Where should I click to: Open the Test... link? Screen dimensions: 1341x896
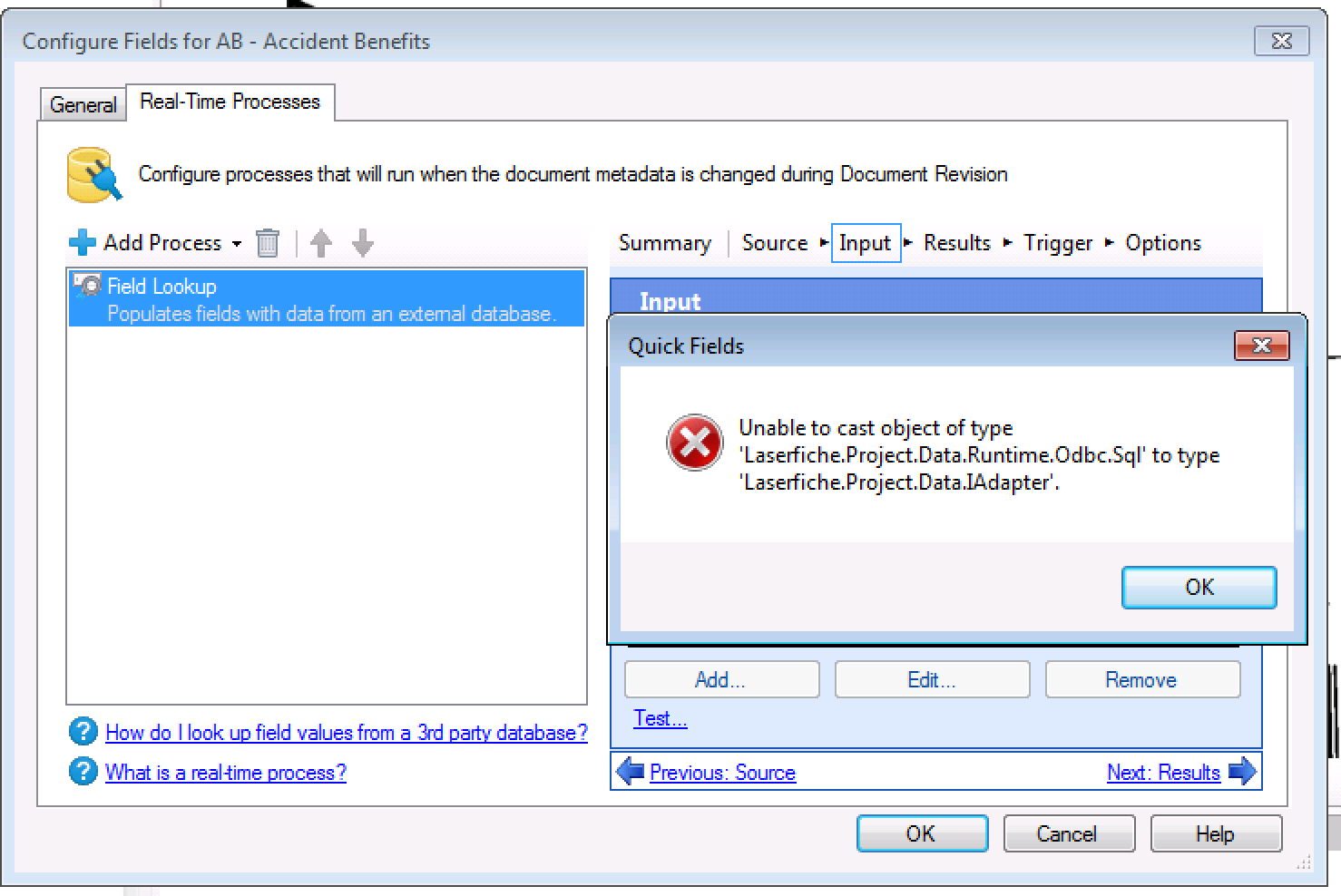point(660,718)
